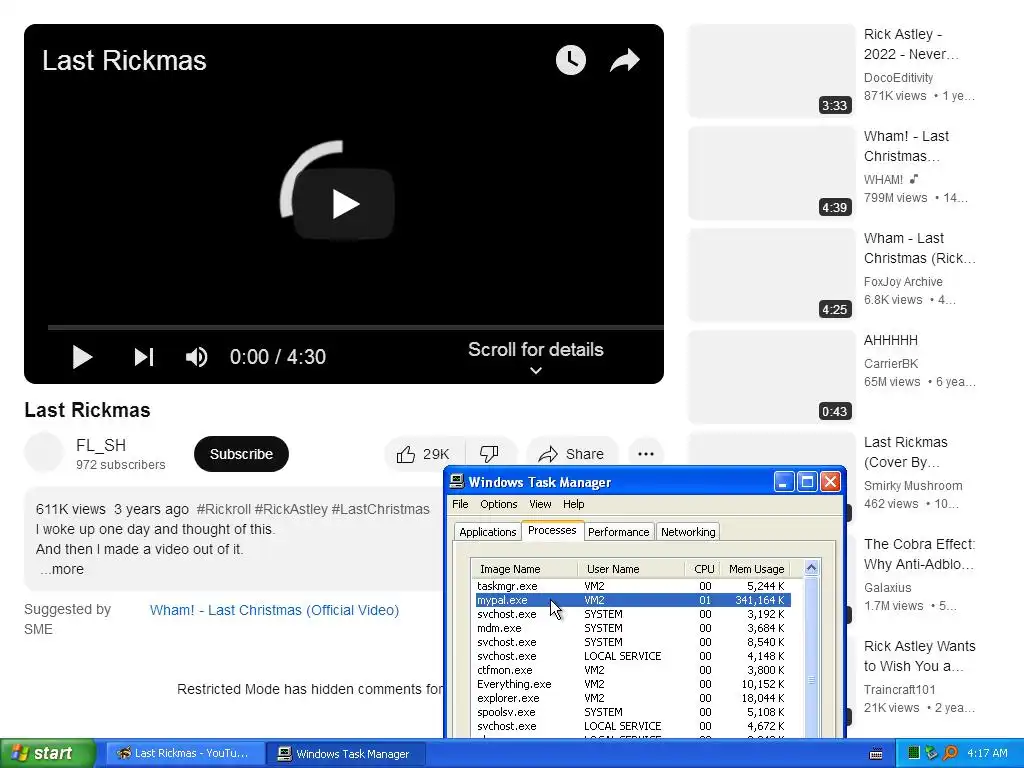The image size is (1024, 768).
Task: Click the video progress bar
Action: click(355, 327)
